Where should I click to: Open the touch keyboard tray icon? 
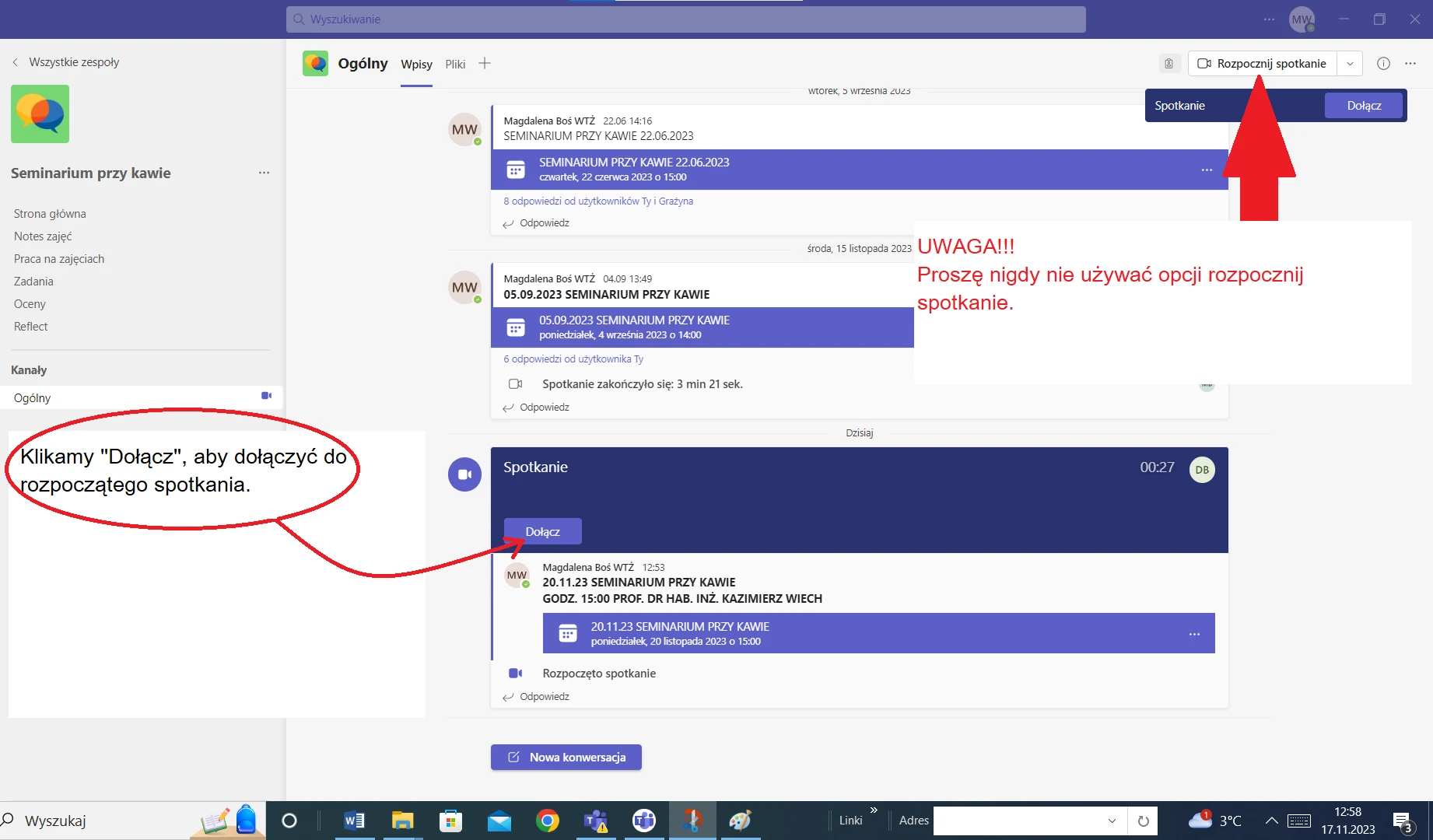[x=1298, y=821]
